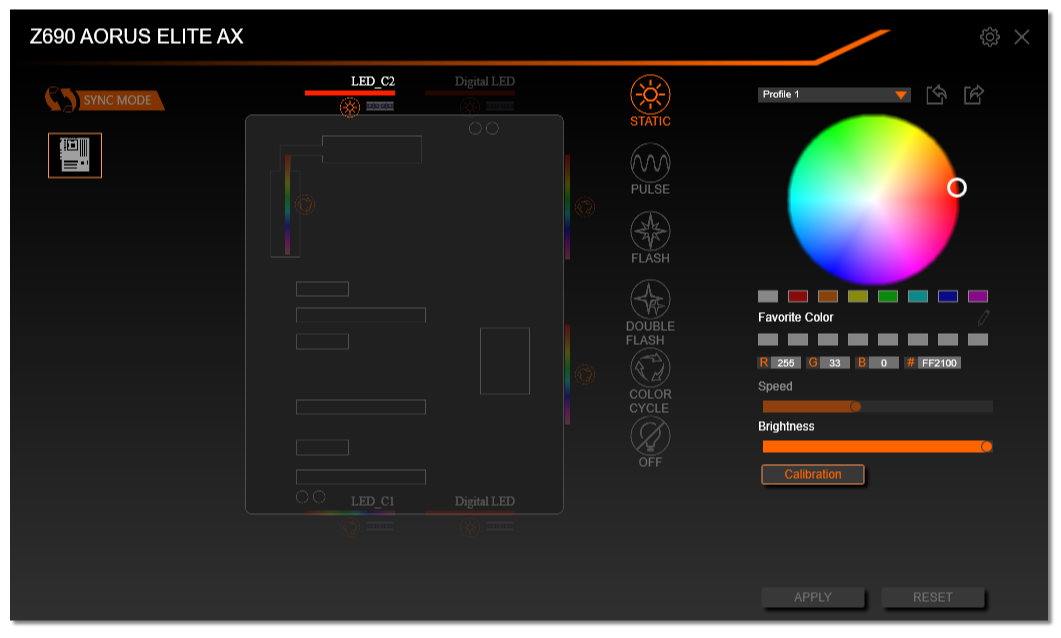Click the RESET button
Screen dimensions: 1061x638
[x=932, y=597]
